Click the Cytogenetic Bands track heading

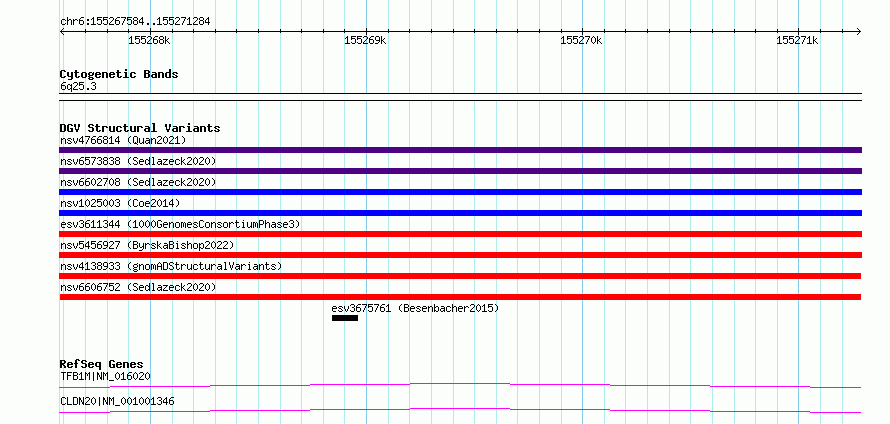click(x=119, y=74)
